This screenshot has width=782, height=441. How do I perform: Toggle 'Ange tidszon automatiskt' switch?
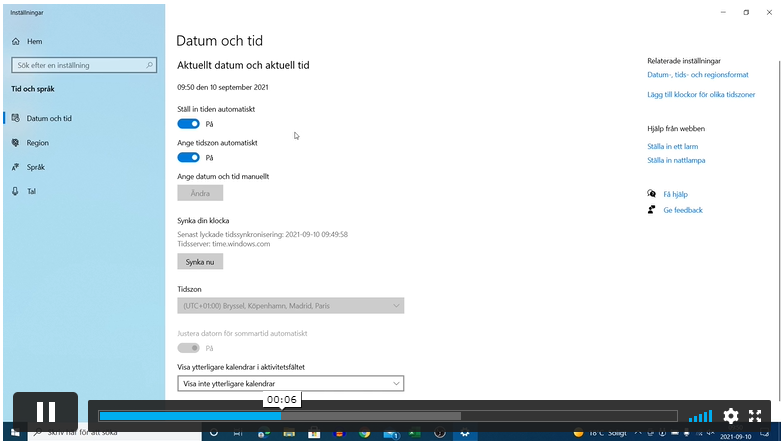pyautogui.click(x=188, y=157)
